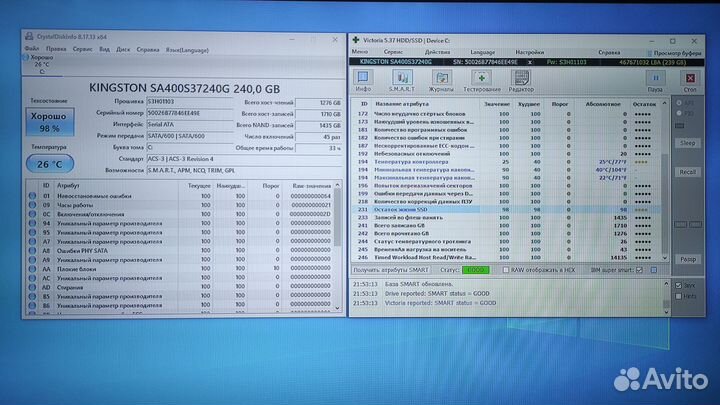Click the Интерфейс field Serial ATA
Viewport: 720px width, 405px height.
(189, 124)
